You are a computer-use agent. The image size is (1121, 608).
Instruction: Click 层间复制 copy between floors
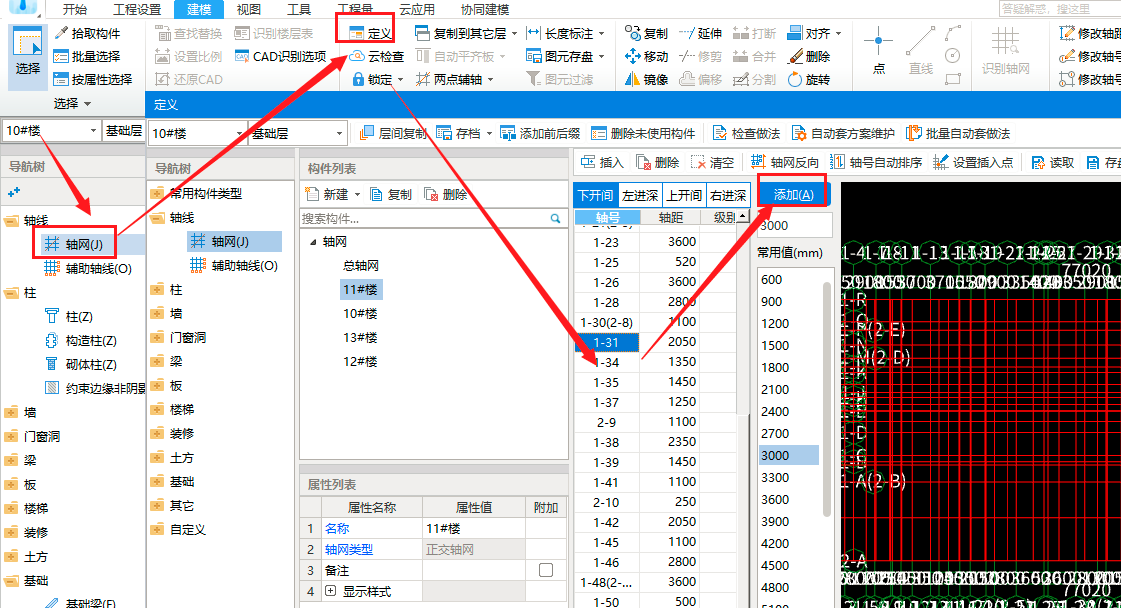click(393, 133)
